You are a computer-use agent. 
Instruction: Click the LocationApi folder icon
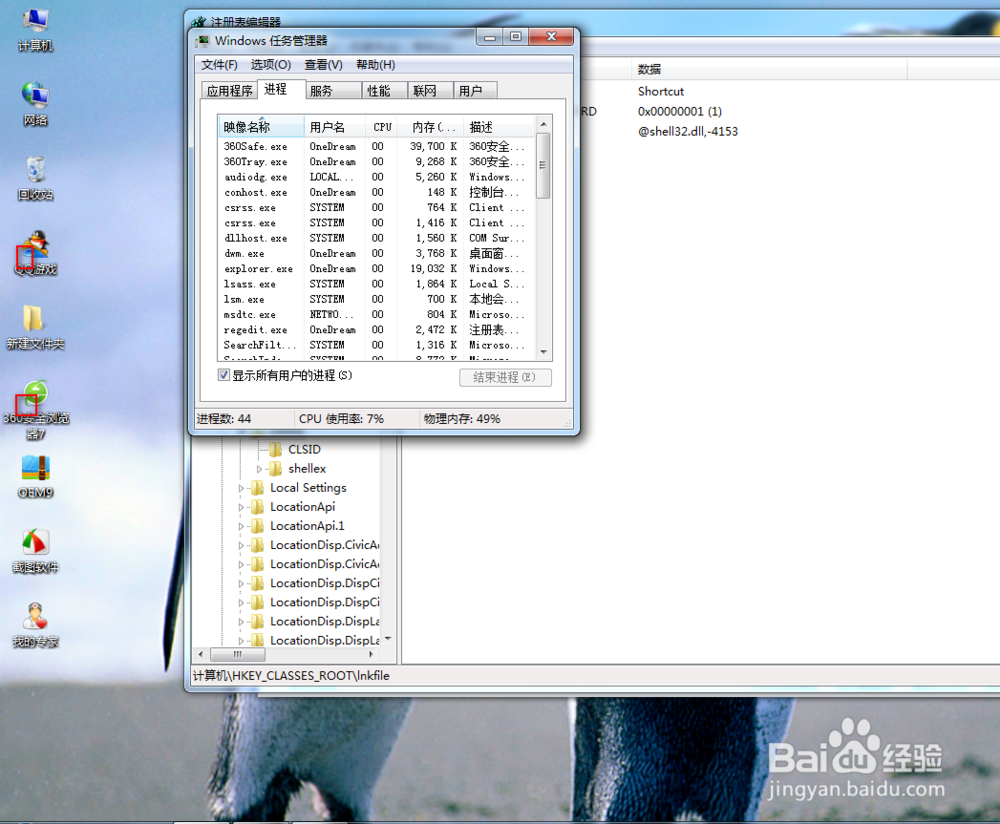tap(258, 507)
